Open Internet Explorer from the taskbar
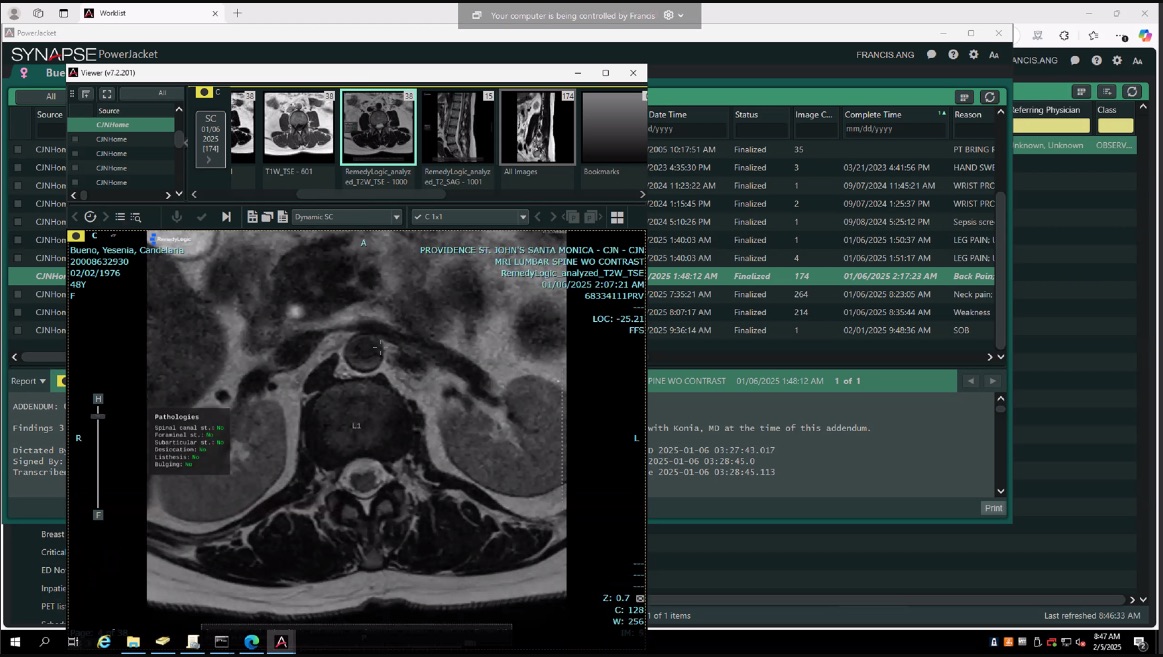1163x657 pixels. pos(104,642)
